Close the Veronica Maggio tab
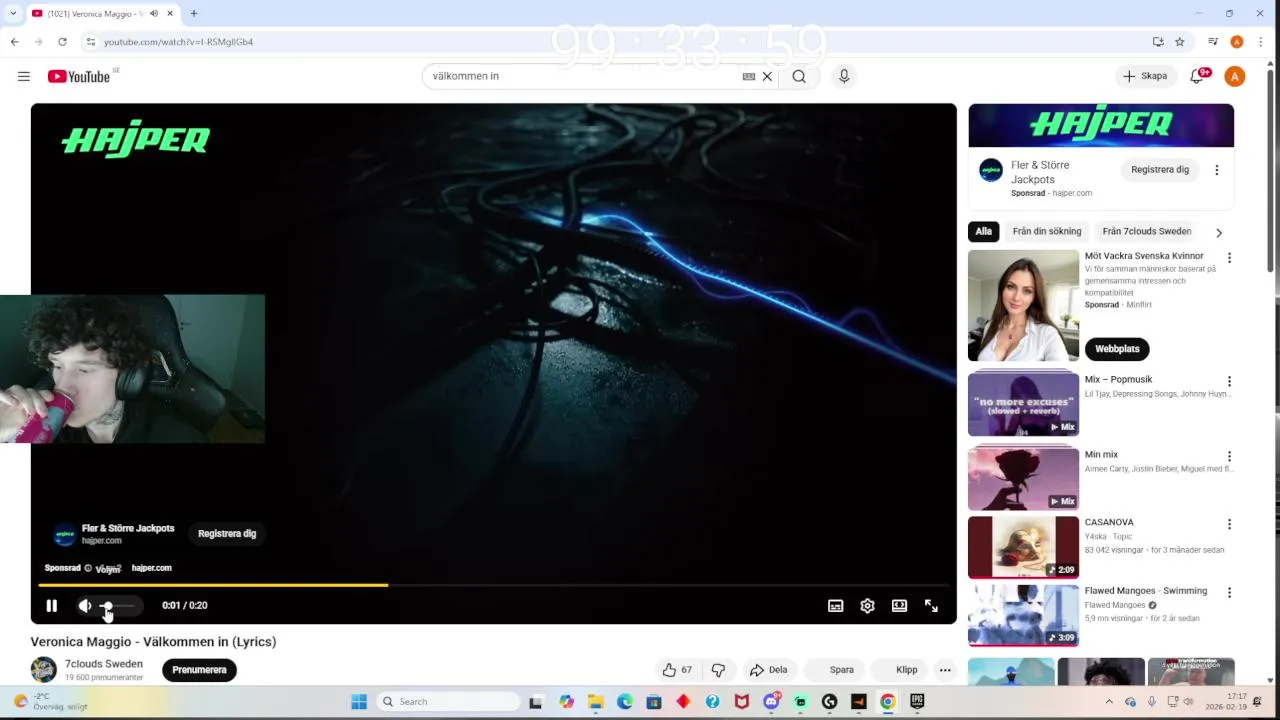 170,13
